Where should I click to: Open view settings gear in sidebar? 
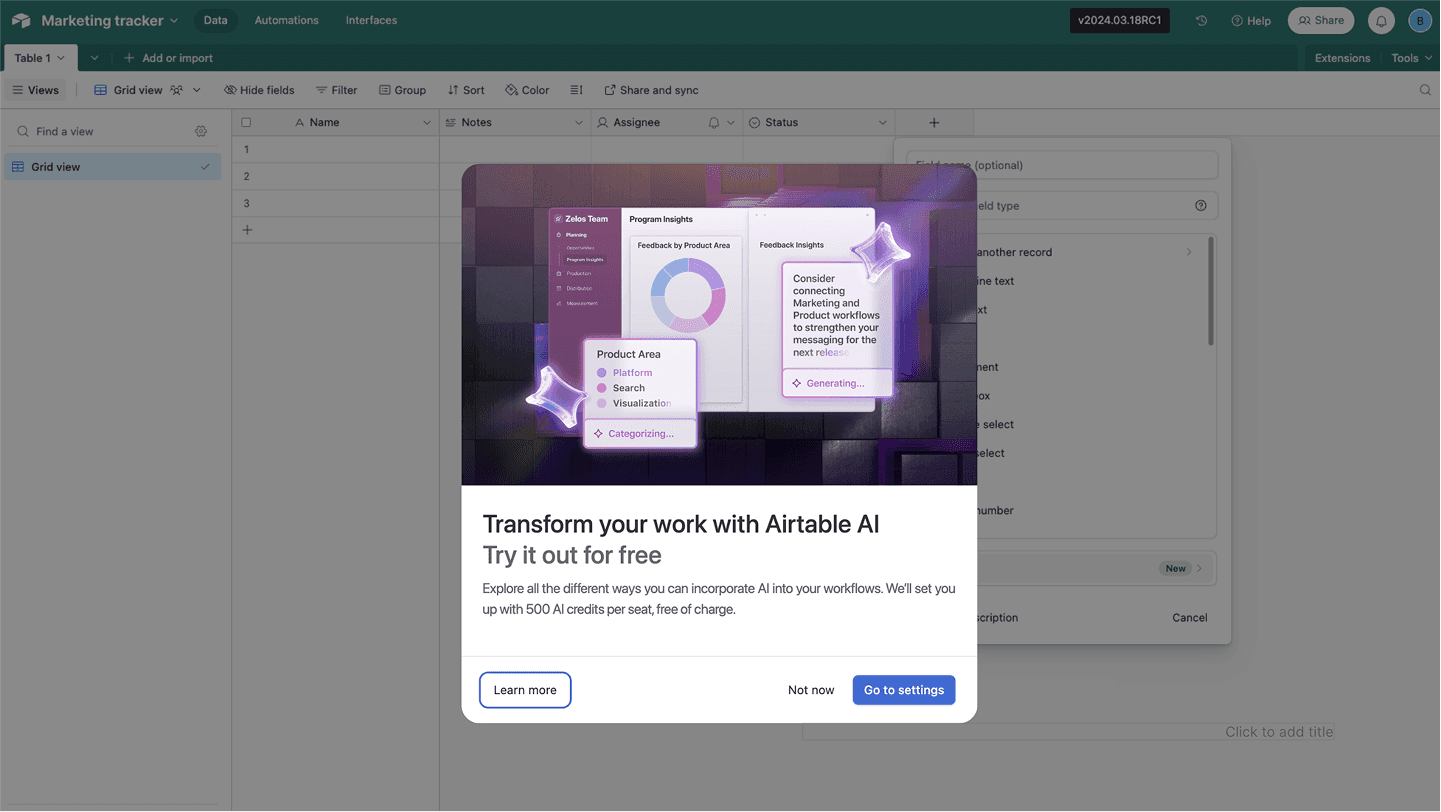coord(201,131)
